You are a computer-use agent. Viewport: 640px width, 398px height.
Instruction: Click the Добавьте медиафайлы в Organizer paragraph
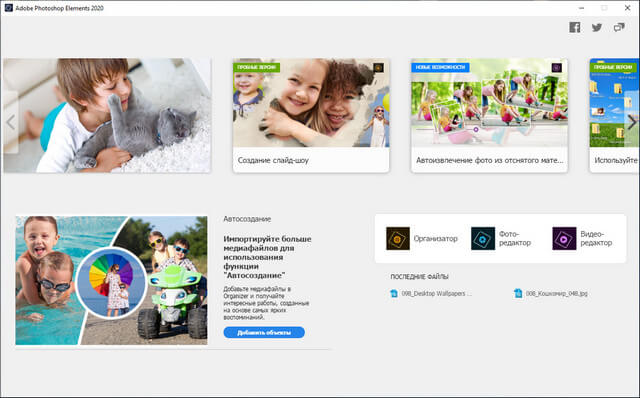(x=266, y=303)
